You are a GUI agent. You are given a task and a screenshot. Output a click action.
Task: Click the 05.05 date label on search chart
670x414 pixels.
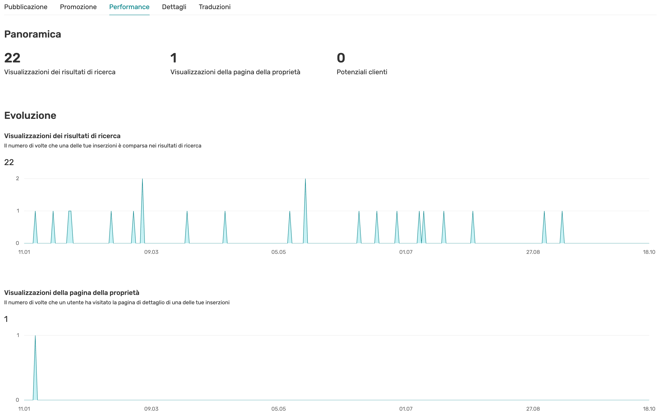pos(278,252)
